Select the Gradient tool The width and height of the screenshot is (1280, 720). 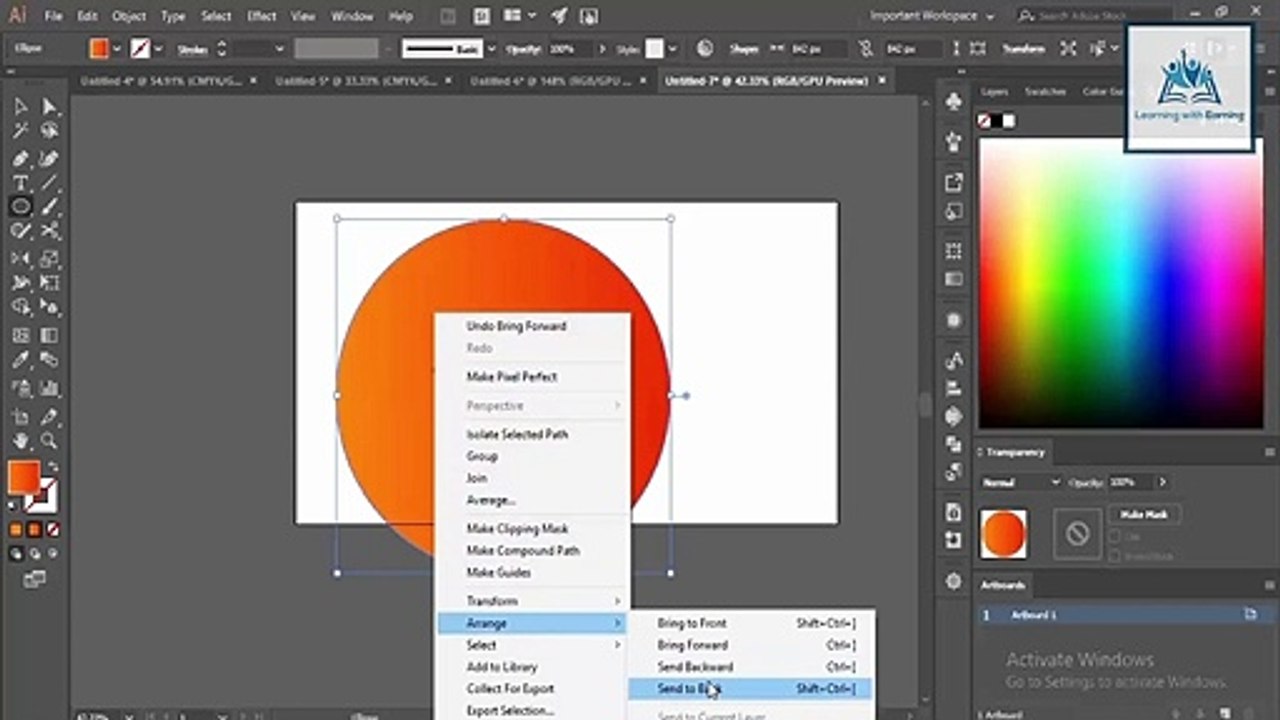click(x=49, y=336)
